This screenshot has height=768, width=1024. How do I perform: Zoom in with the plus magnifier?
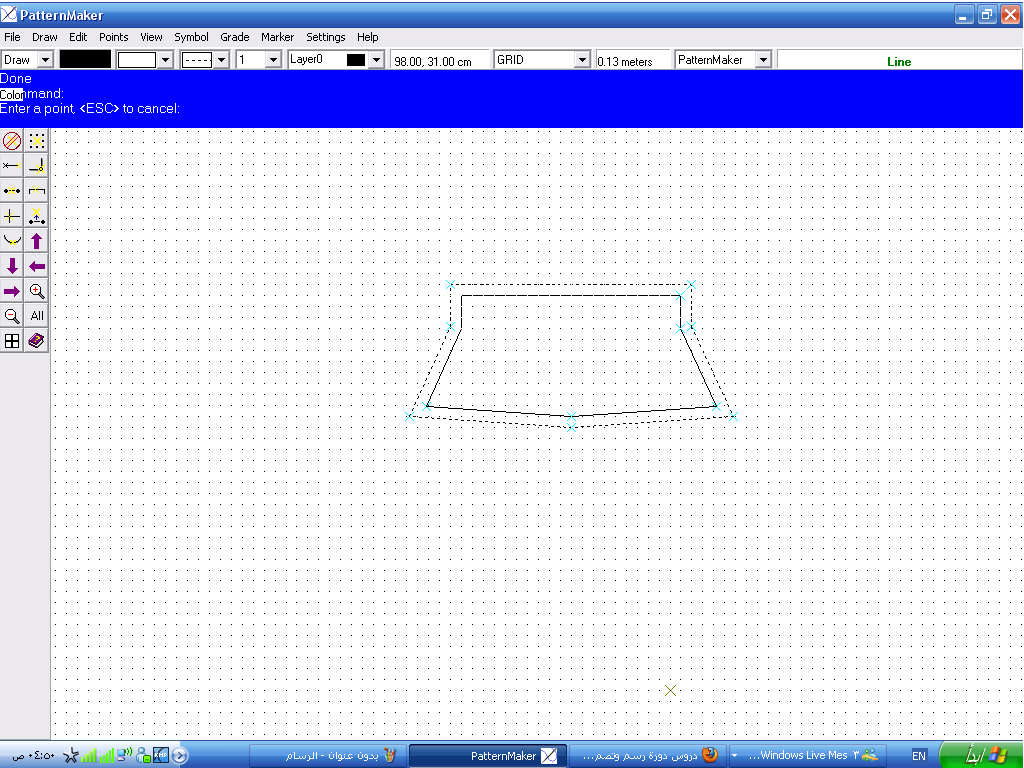point(37,291)
